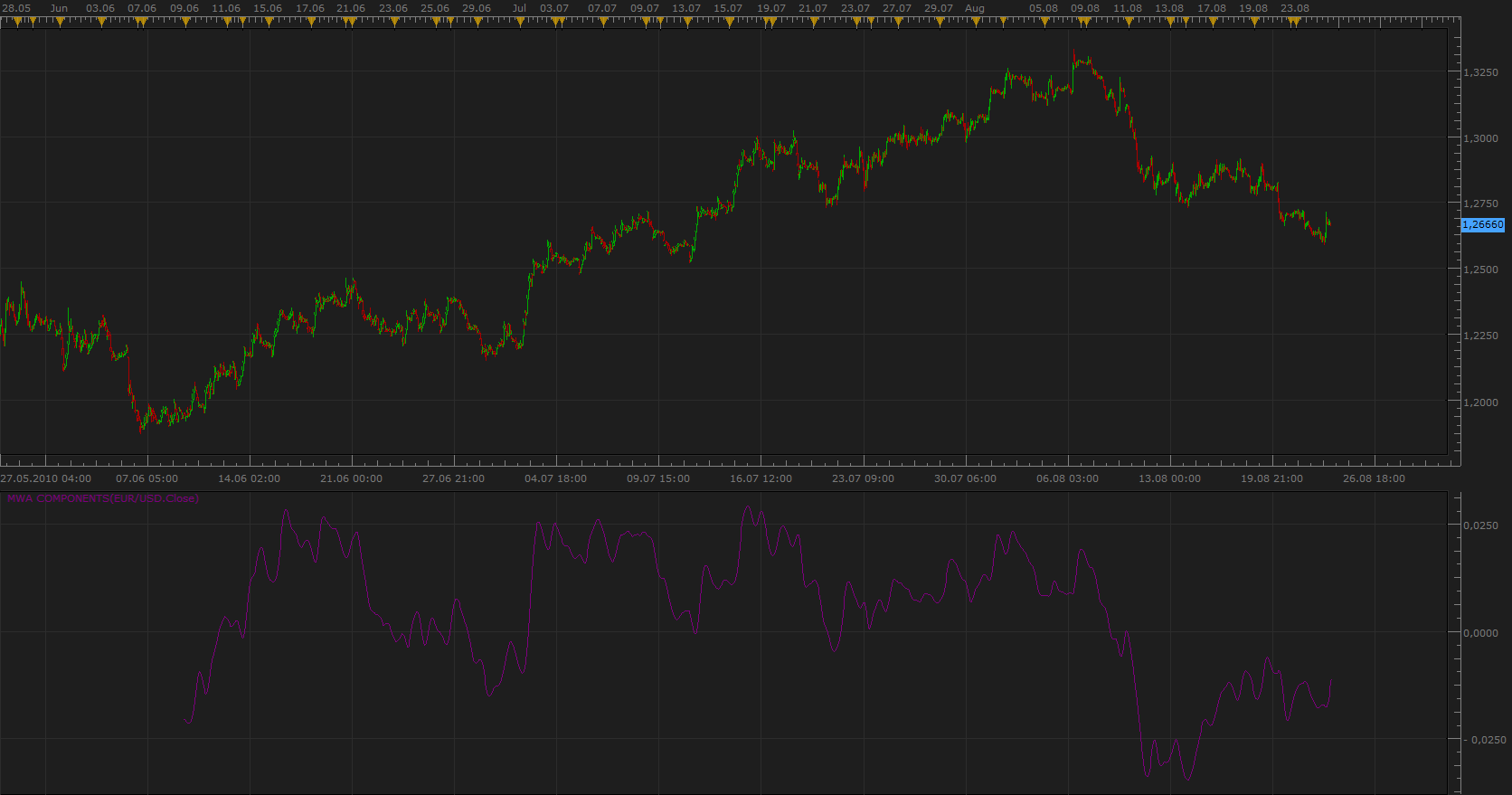This screenshot has width=1512, height=795.
Task: Click the 1,3250 price axis label
Action: [1481, 72]
